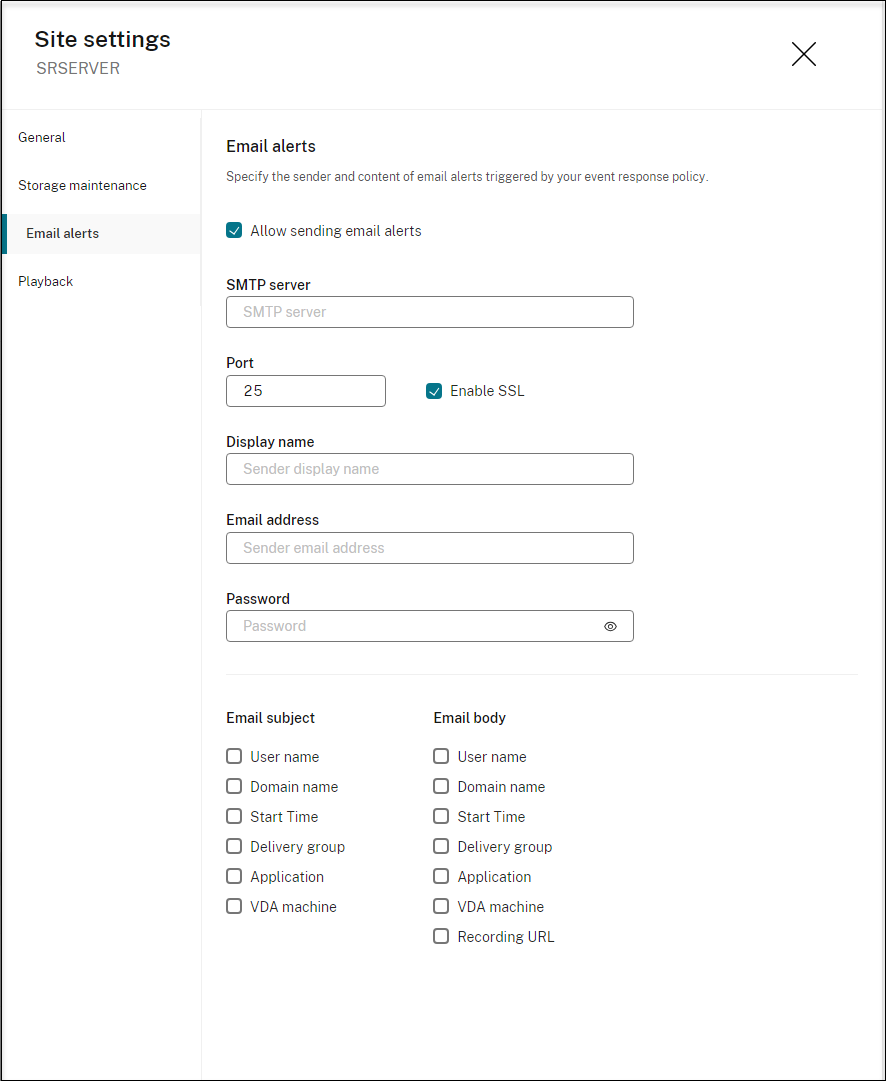This screenshot has height=1081, width=886.
Task: Click the Sender display name field
Action: [430, 469]
